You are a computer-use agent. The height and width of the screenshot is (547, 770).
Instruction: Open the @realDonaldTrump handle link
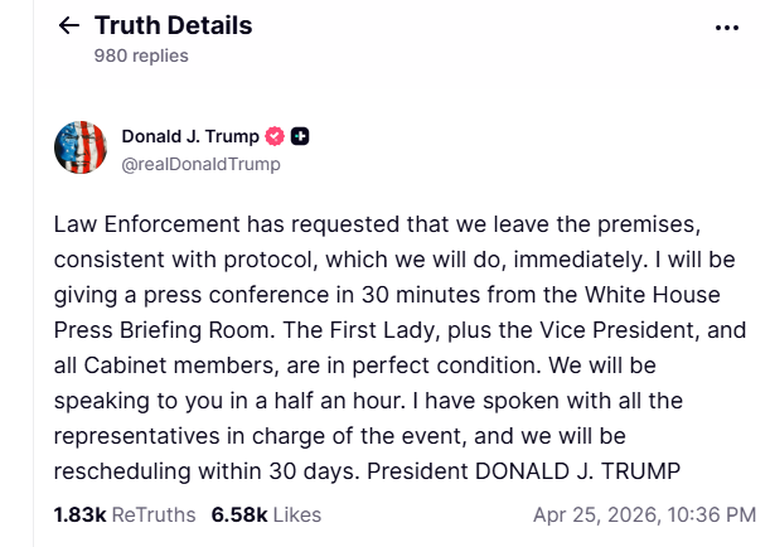(x=201, y=164)
